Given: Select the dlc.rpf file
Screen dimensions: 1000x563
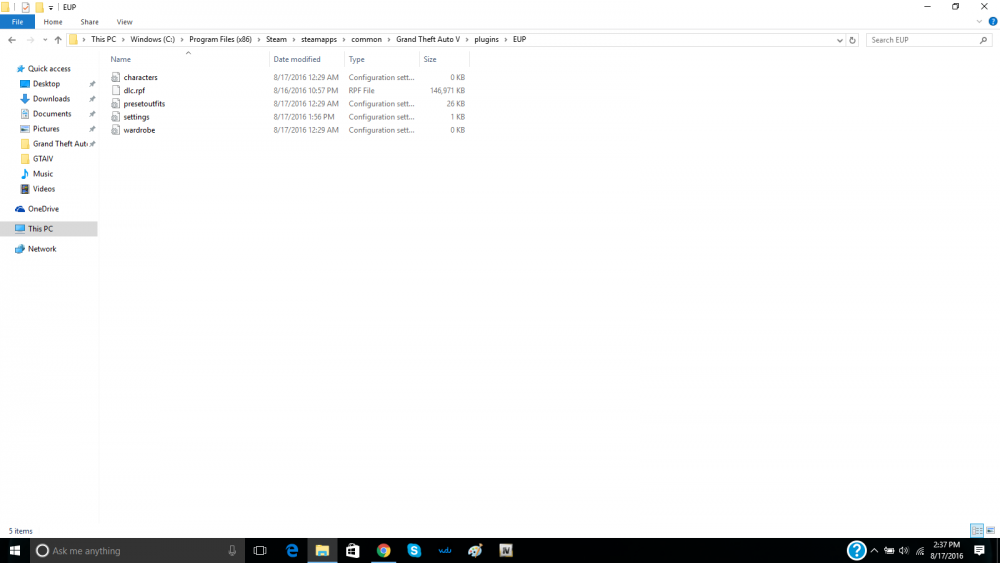Looking at the screenshot, I should (x=134, y=91).
